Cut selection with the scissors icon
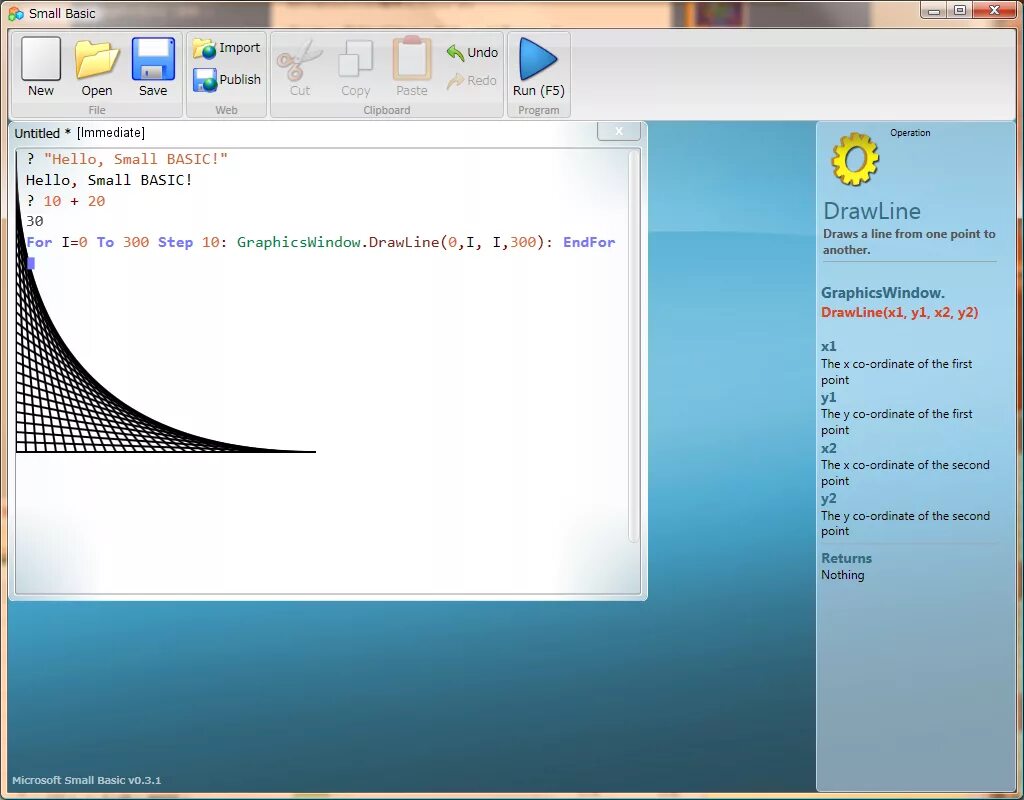Viewport: 1024px width, 800px height. 300,67
